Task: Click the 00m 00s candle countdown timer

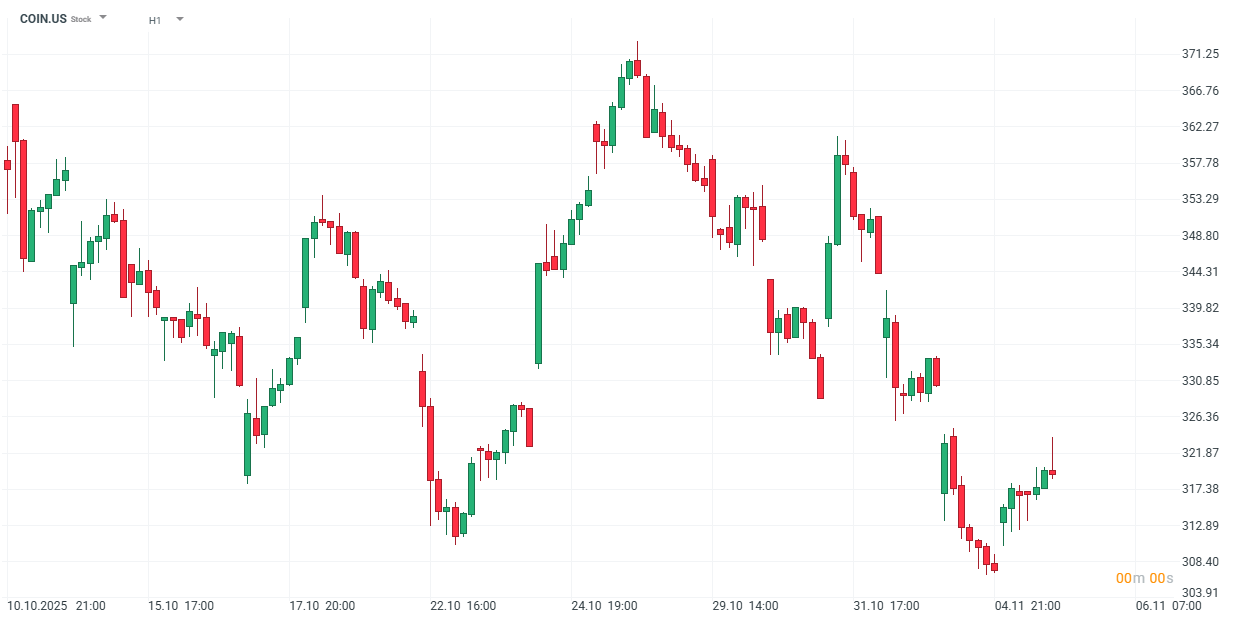Action: coord(1144,579)
